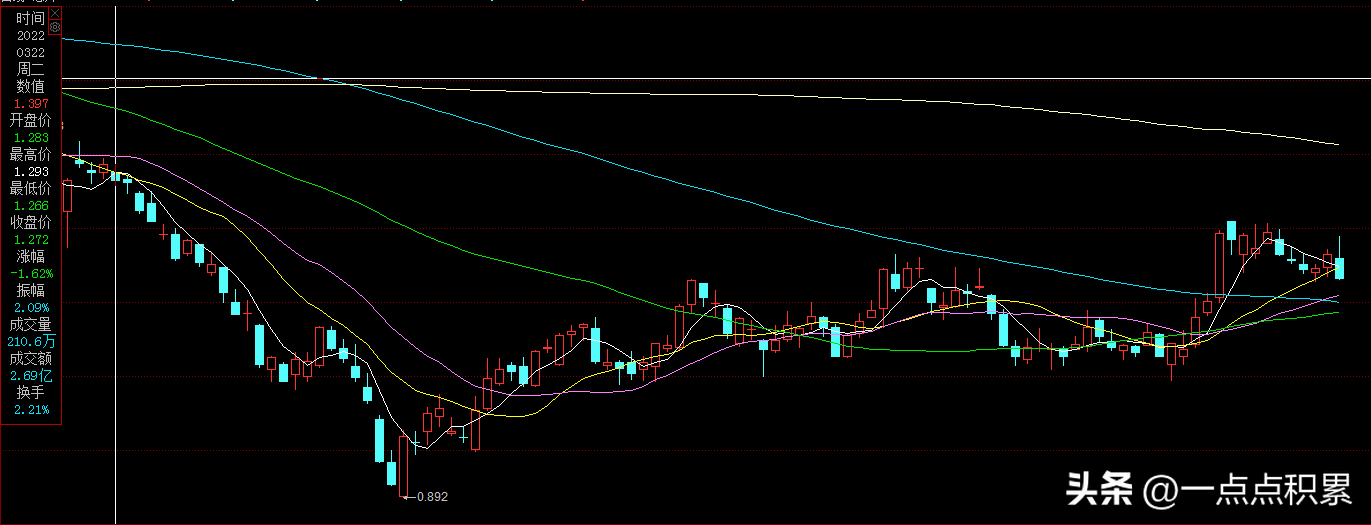Click the change value -1.62%
Image resolution: width=1371 pixels, height=525 pixels.
(x=31, y=273)
